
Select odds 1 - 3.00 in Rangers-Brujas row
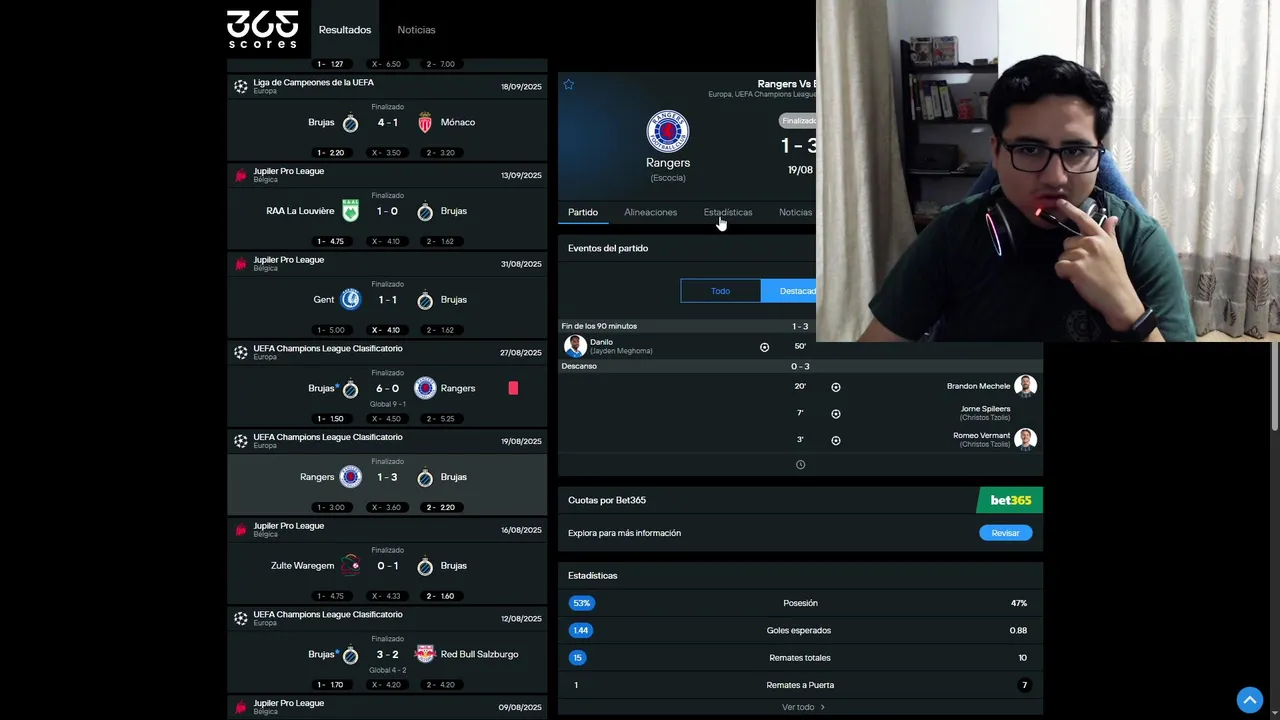coord(331,507)
